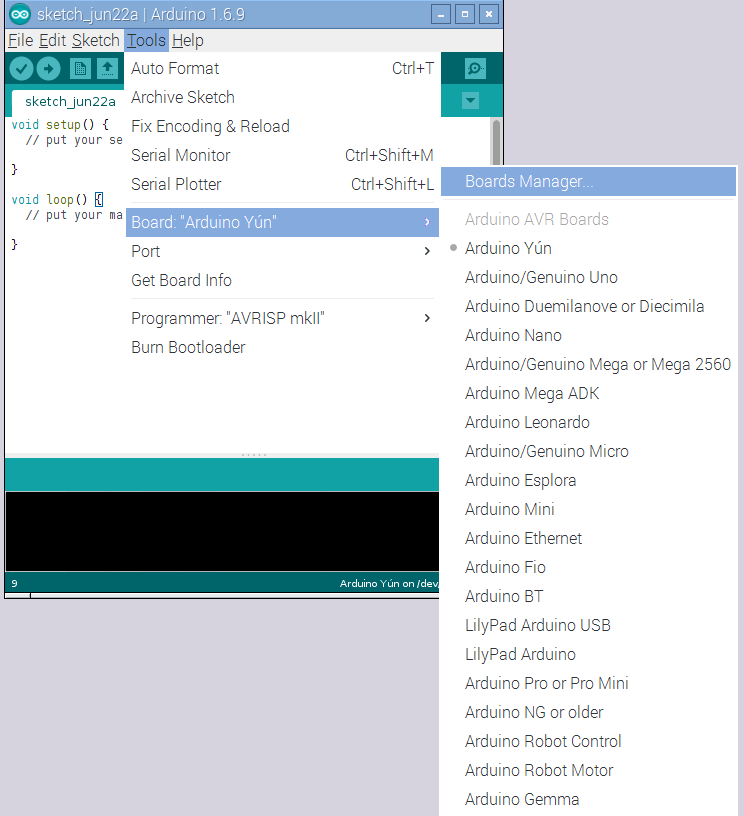Click the Arduino infinity logo in title bar
744x816 pixels.
click(x=20, y=14)
